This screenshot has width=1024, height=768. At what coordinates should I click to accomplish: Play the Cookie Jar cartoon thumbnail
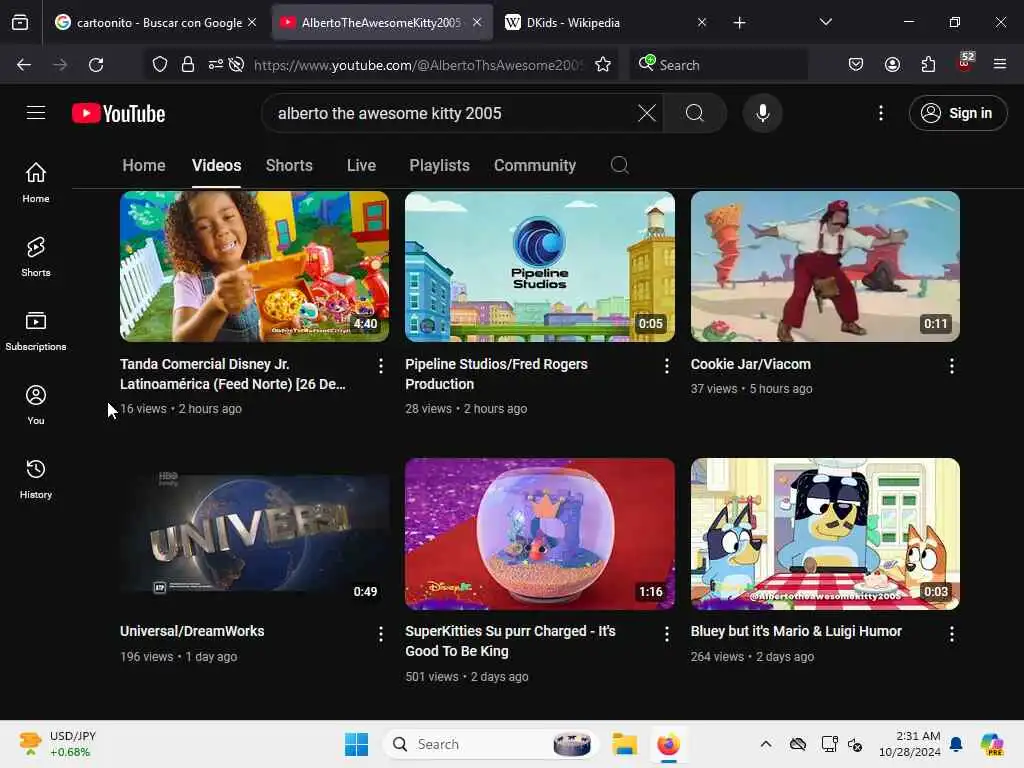click(825, 266)
